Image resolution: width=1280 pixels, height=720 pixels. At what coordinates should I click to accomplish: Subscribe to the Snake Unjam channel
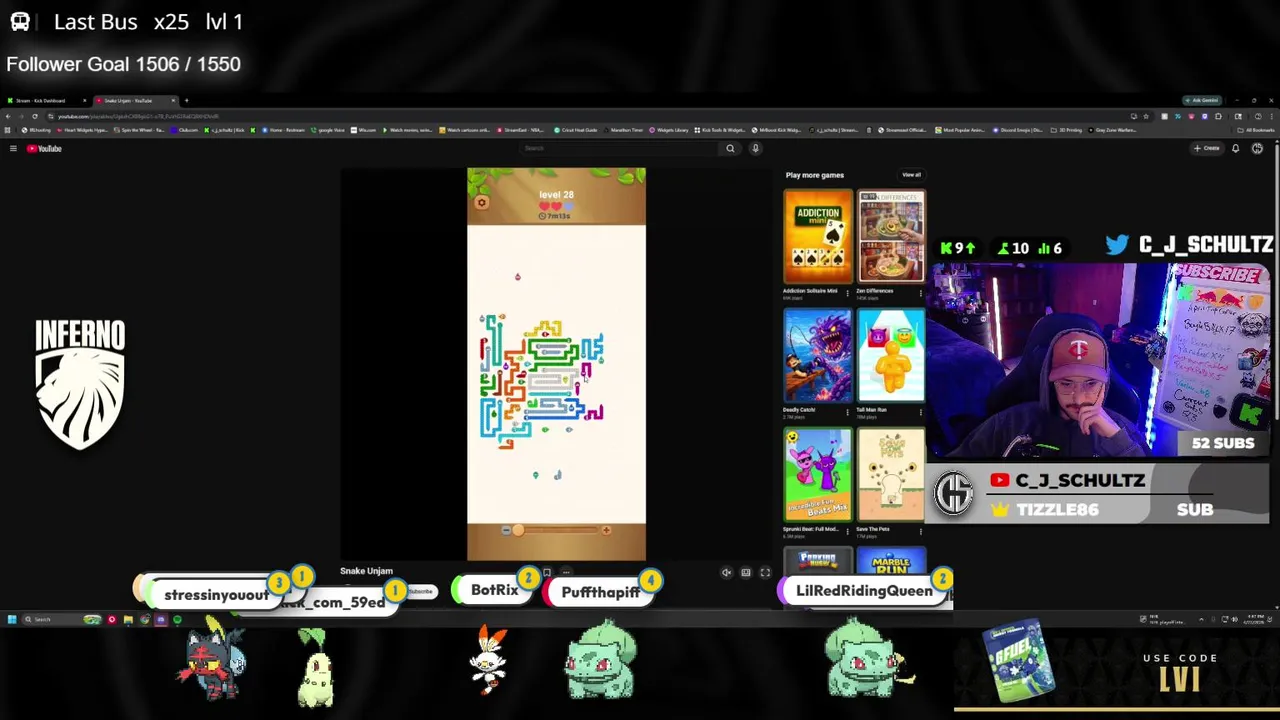click(421, 591)
